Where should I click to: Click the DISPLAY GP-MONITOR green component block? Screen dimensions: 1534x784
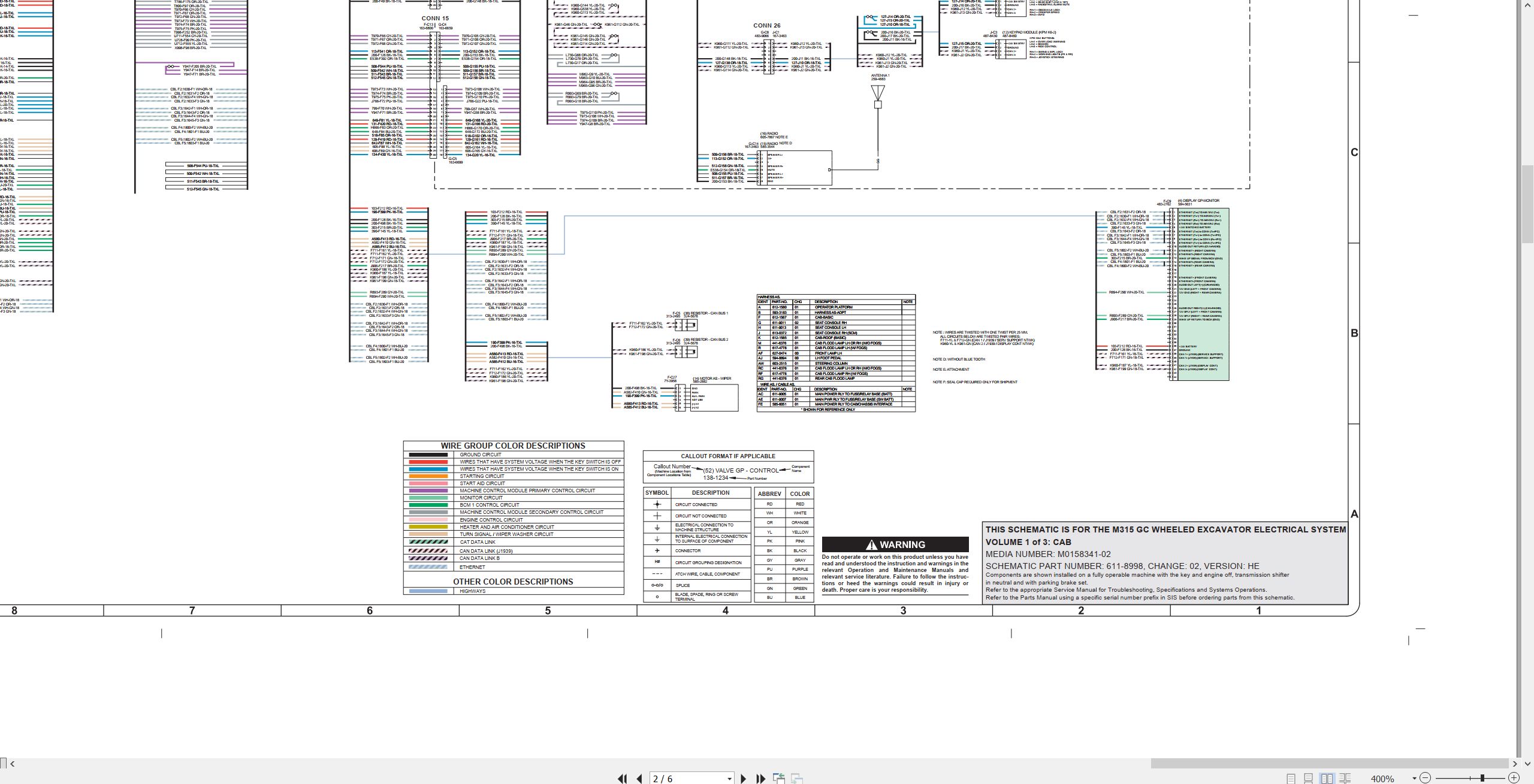(x=1203, y=294)
